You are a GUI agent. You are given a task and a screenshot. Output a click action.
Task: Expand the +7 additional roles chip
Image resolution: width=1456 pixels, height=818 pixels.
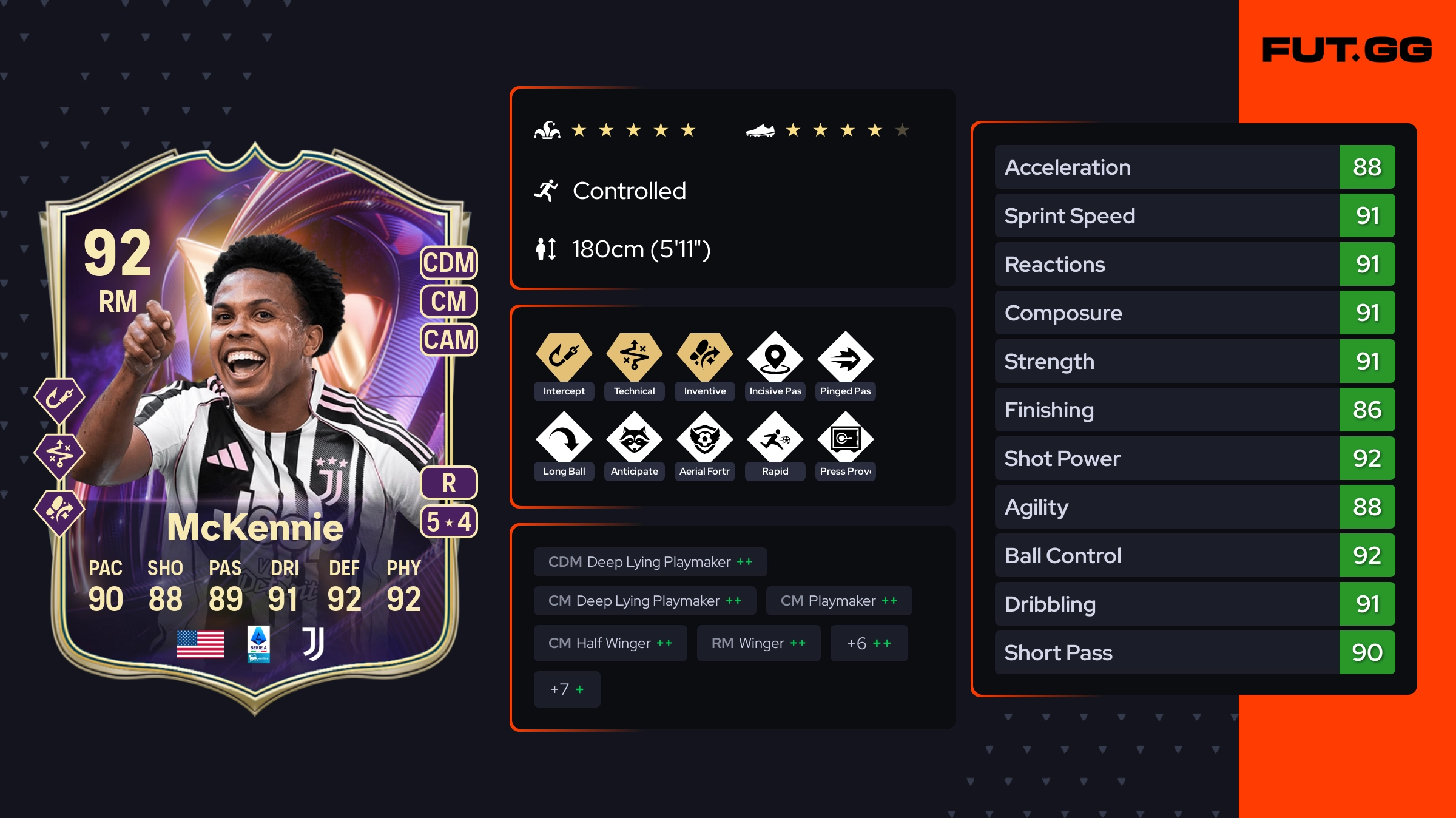[567, 689]
